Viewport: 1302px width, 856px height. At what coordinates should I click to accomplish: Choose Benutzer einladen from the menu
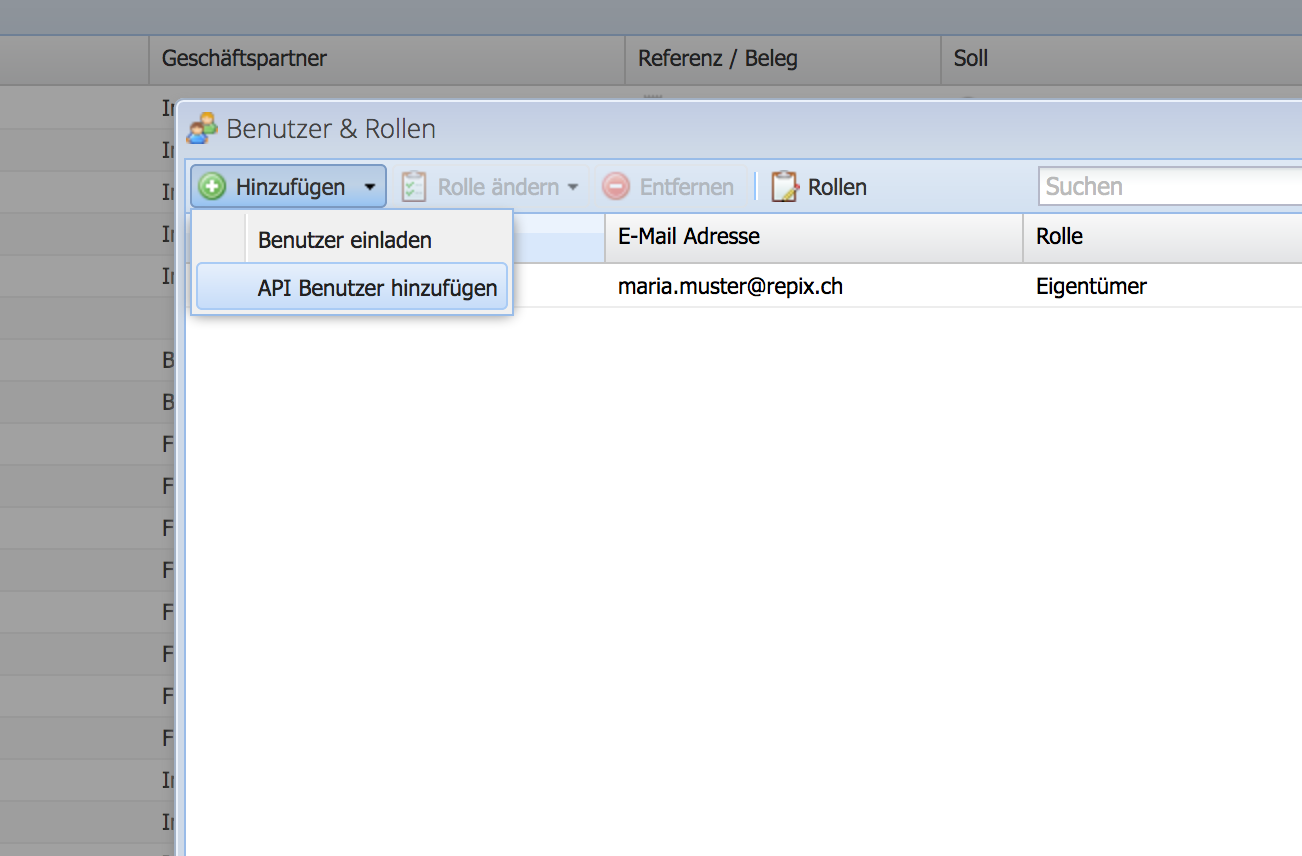point(345,239)
